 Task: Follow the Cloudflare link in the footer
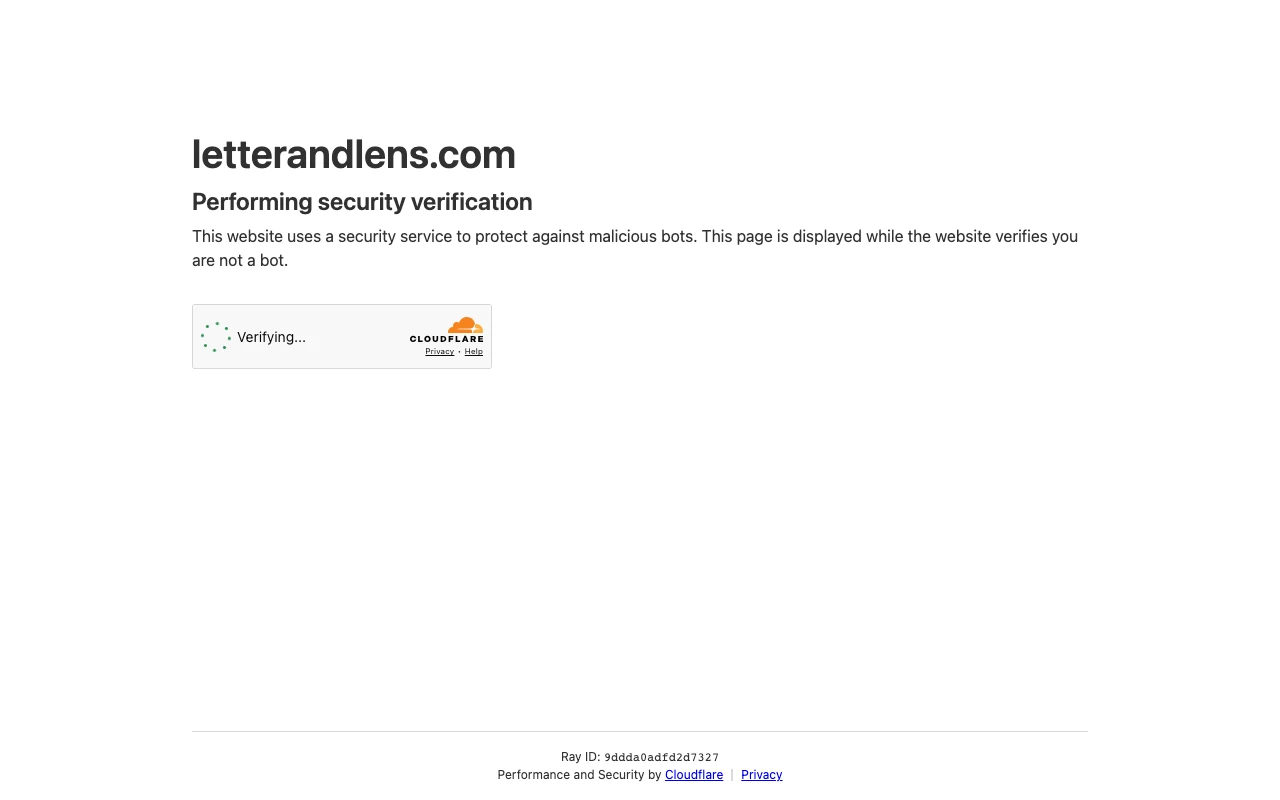click(x=694, y=775)
